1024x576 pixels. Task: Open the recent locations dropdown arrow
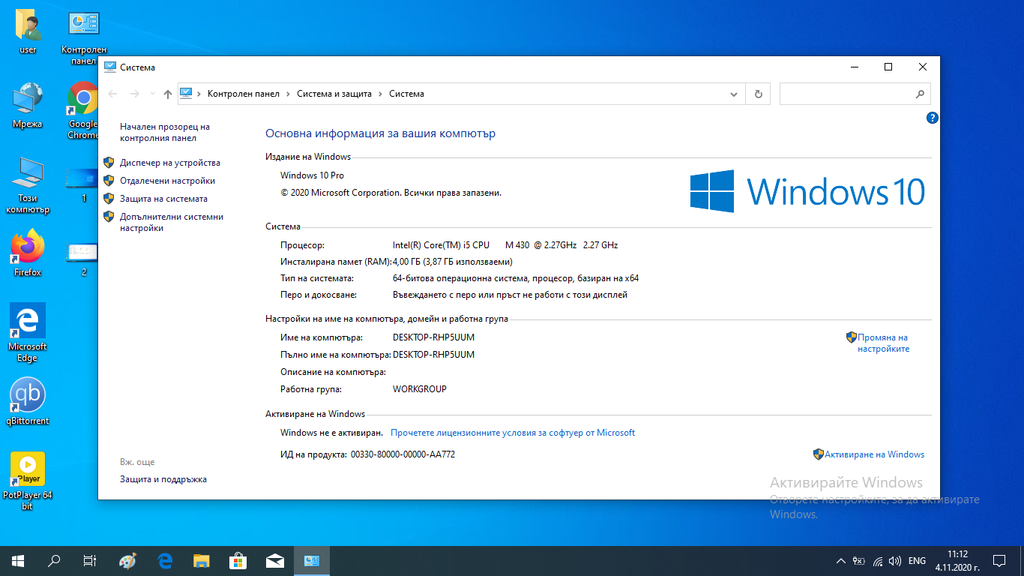pyautogui.click(x=152, y=94)
